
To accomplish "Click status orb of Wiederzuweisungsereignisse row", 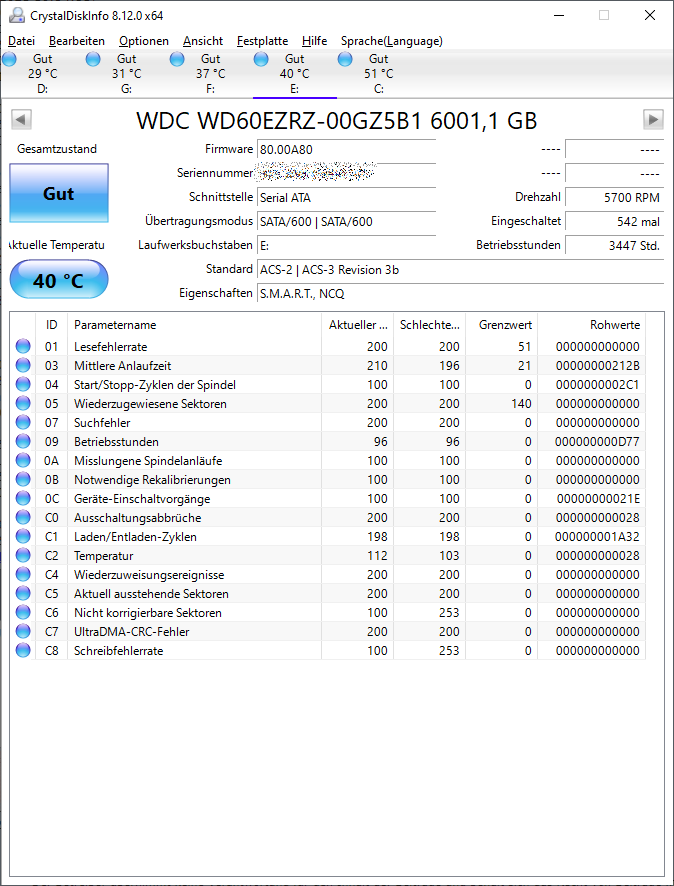I will tap(23, 575).
